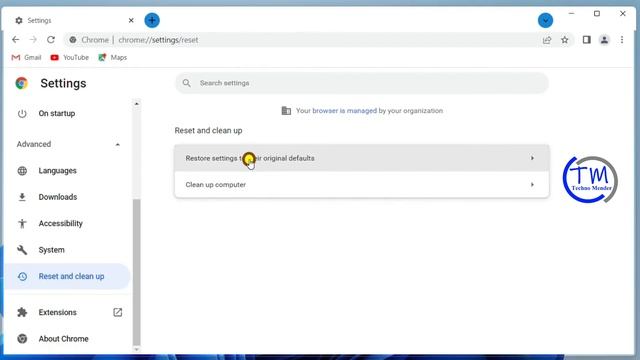Open Maps bookmark
640x360 pixels.
pyautogui.click(x=113, y=58)
